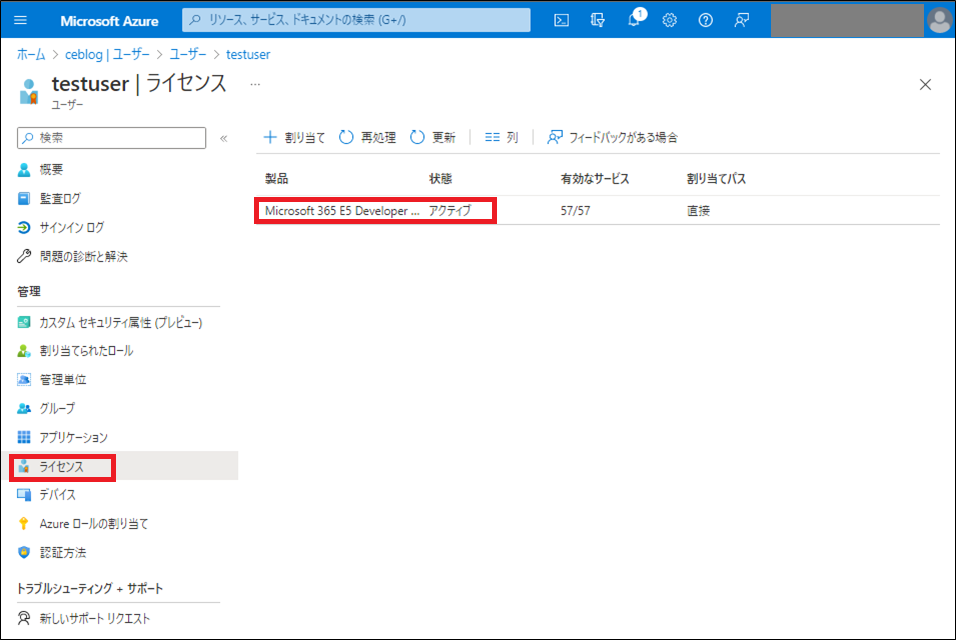Go to ceblog | ユーザー breadcrumb
This screenshot has width=956, height=640.
tap(107, 54)
